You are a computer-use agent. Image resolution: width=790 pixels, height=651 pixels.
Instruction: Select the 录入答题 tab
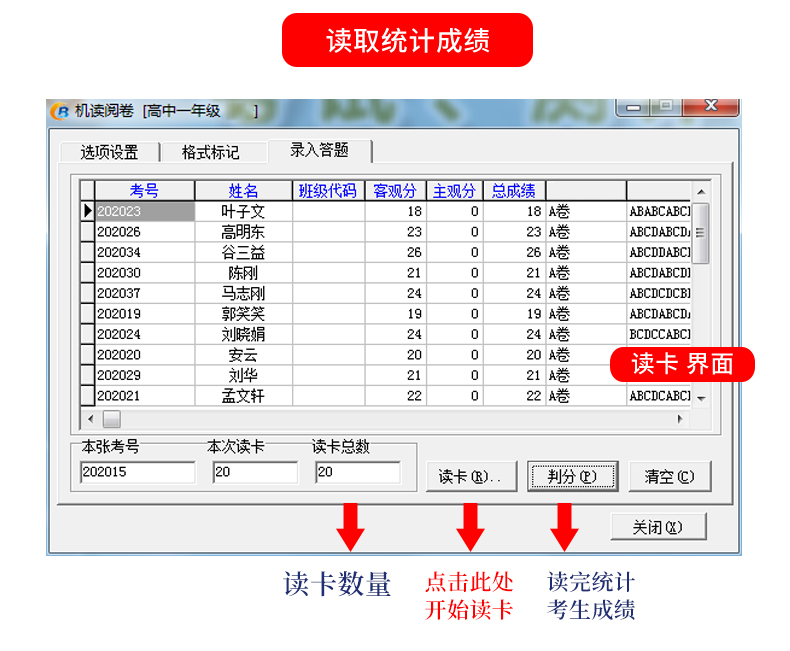319,150
